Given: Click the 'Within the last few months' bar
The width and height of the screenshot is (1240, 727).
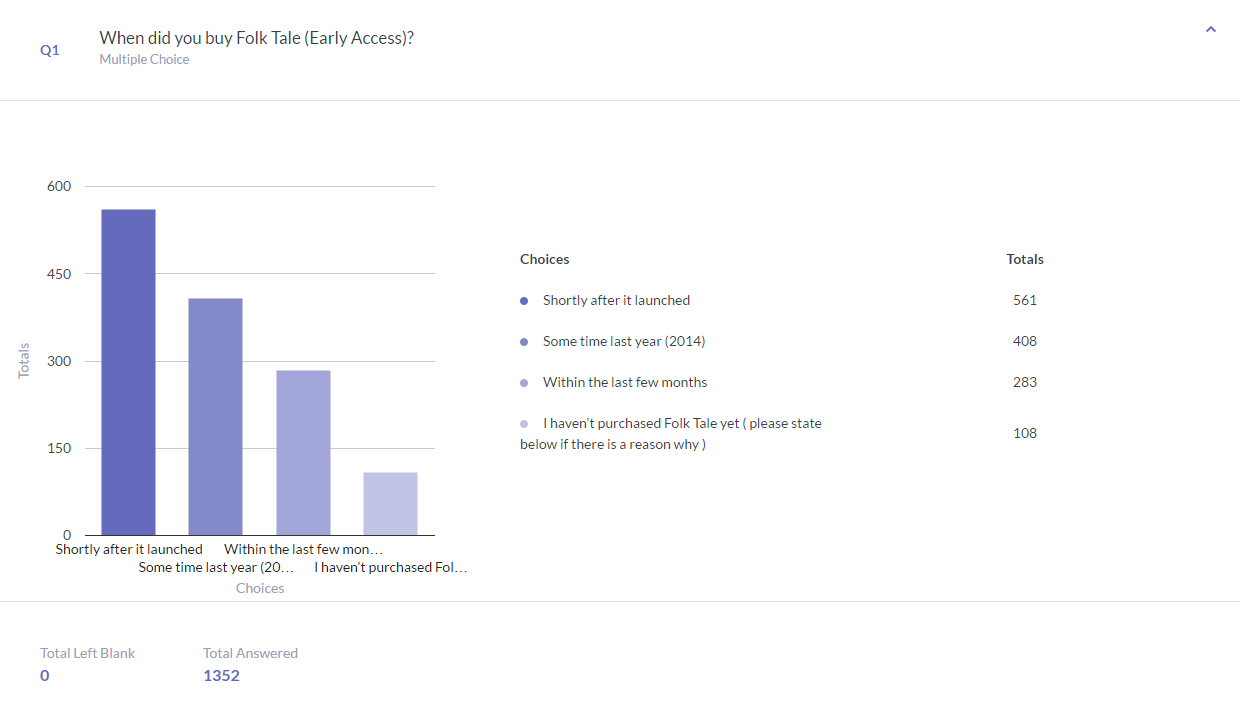Looking at the screenshot, I should pyautogui.click(x=303, y=453).
